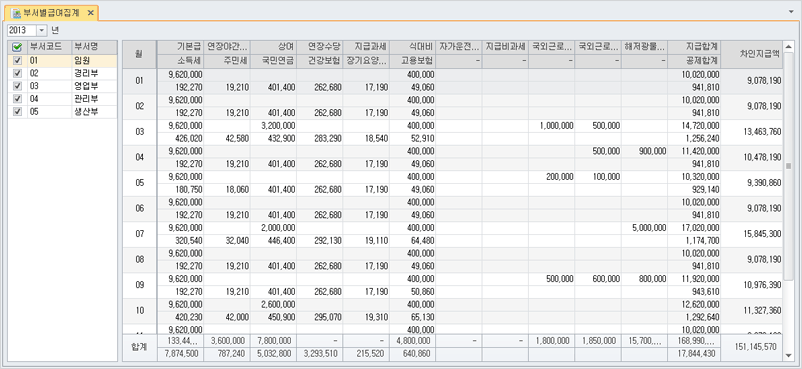Click the 주민세 column header
The image size is (802, 369).
tap(227, 61)
